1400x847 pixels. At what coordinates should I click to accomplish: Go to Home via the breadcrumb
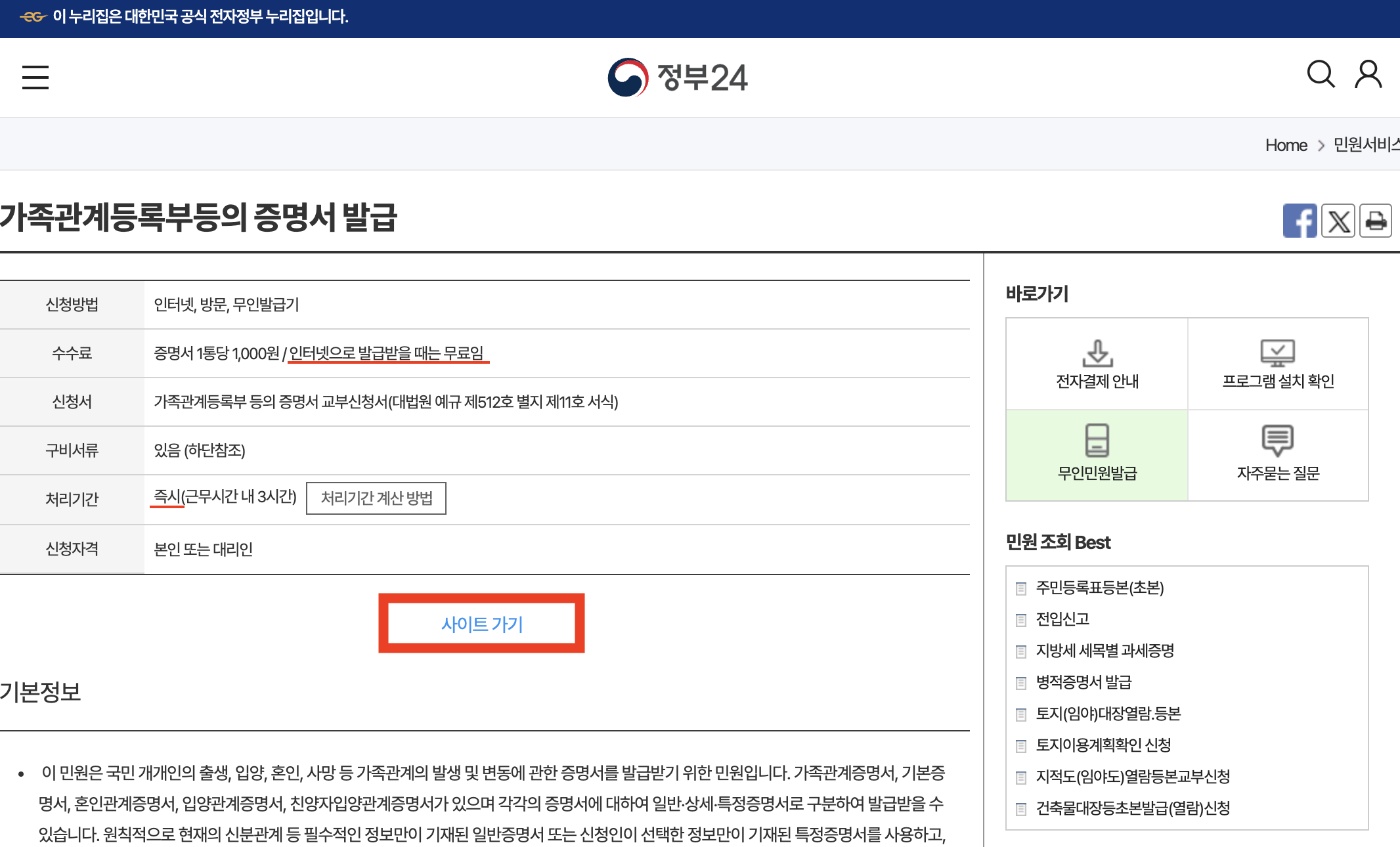pos(1286,145)
